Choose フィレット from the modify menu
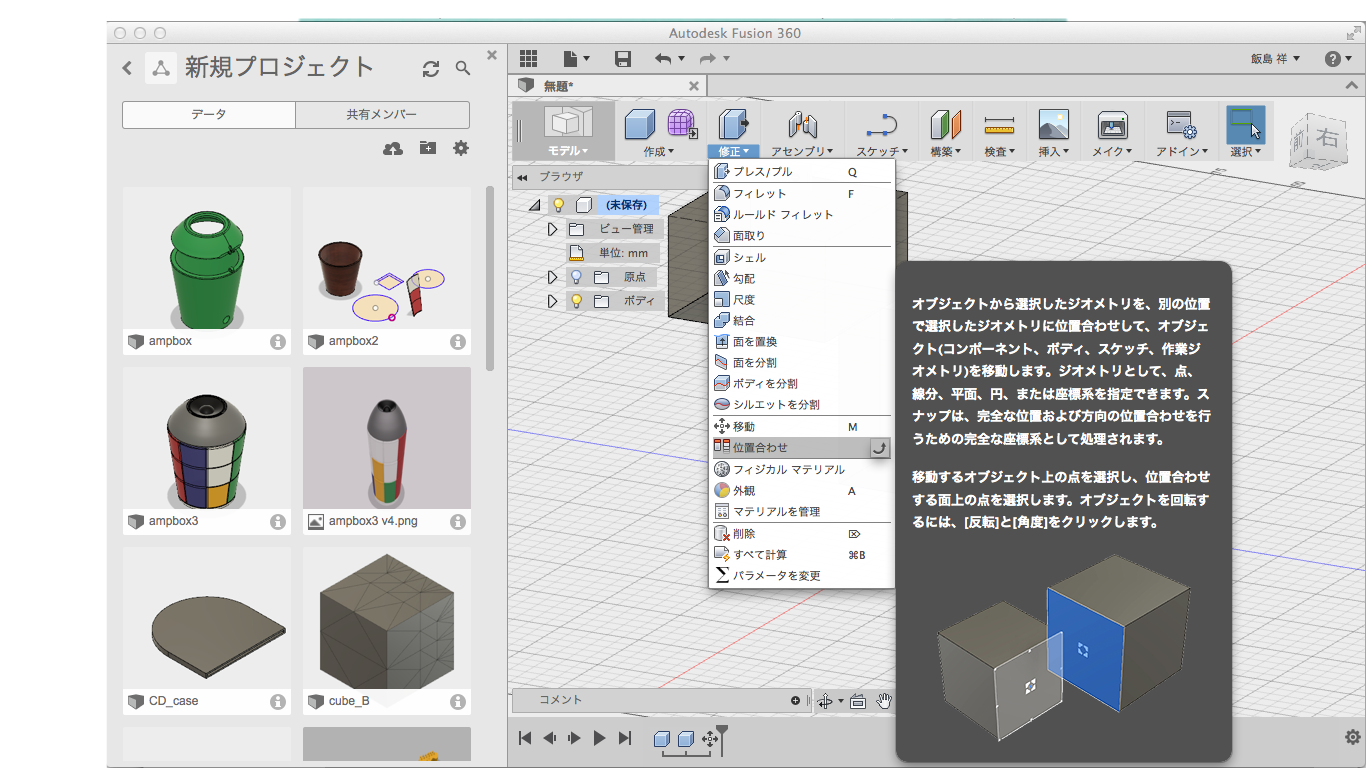 [802, 194]
